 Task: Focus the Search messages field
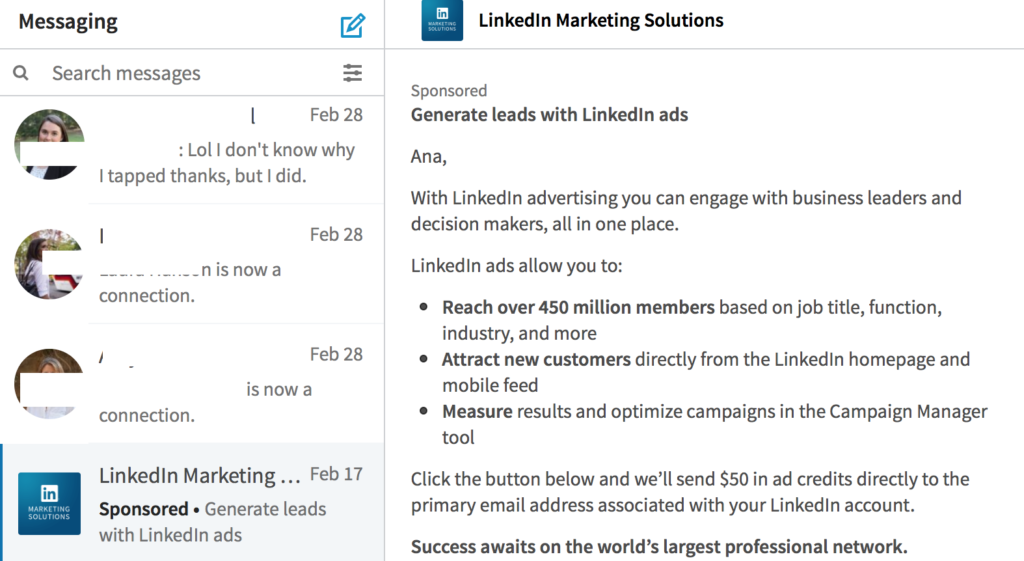pyautogui.click(x=192, y=72)
